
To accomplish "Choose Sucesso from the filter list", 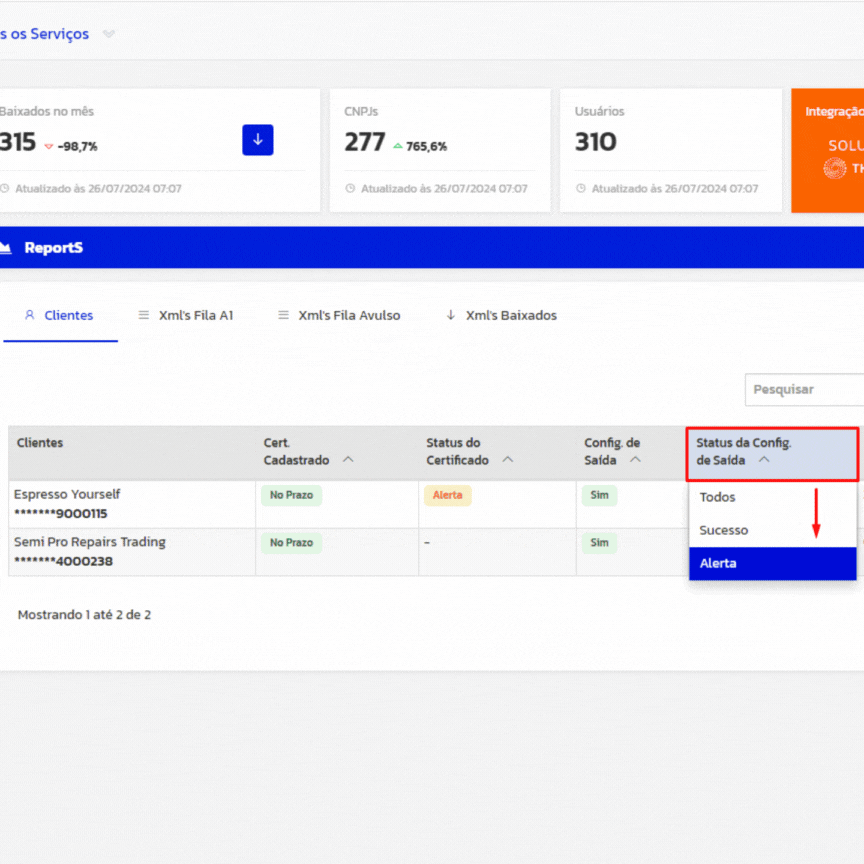I will coord(724,530).
